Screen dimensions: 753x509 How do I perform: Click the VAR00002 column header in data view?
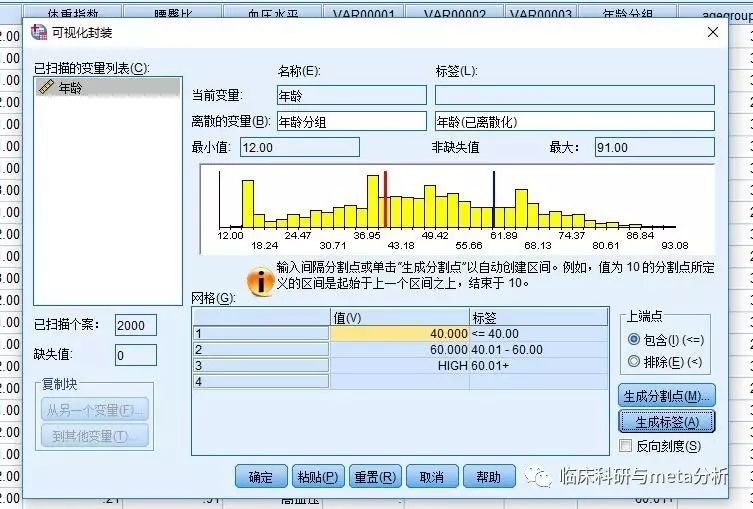[454, 13]
